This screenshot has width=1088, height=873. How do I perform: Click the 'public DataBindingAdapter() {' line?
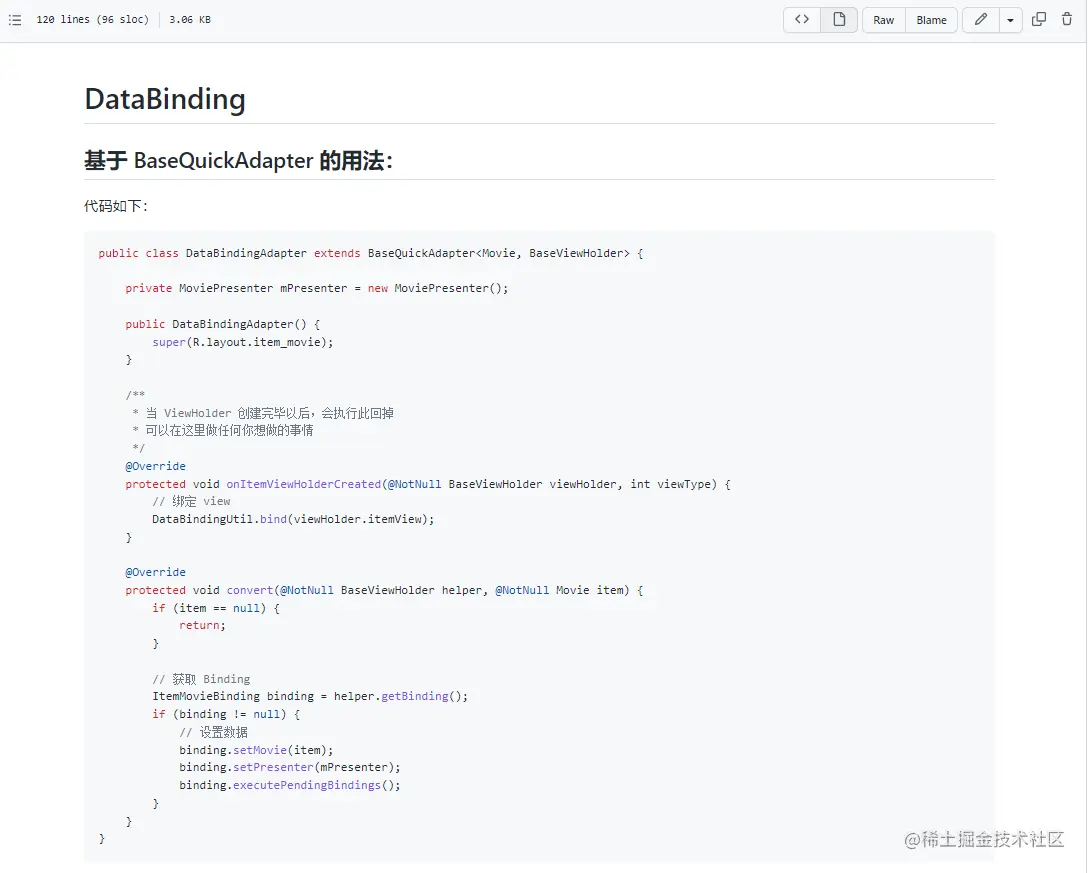[223, 324]
